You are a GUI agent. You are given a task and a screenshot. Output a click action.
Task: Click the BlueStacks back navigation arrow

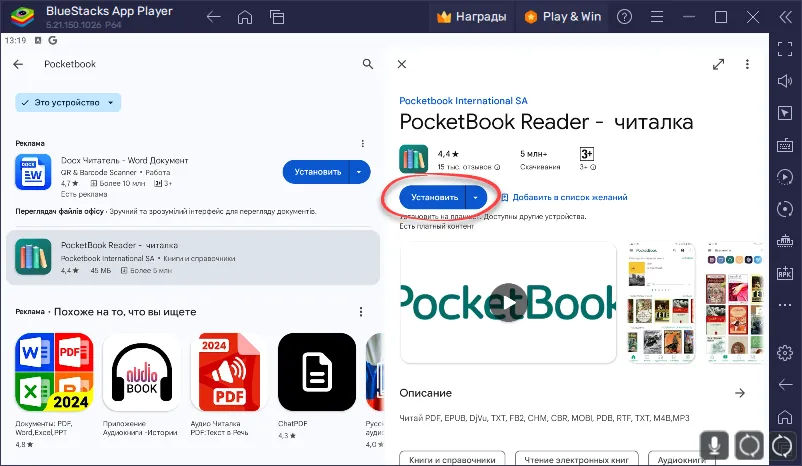click(x=213, y=17)
